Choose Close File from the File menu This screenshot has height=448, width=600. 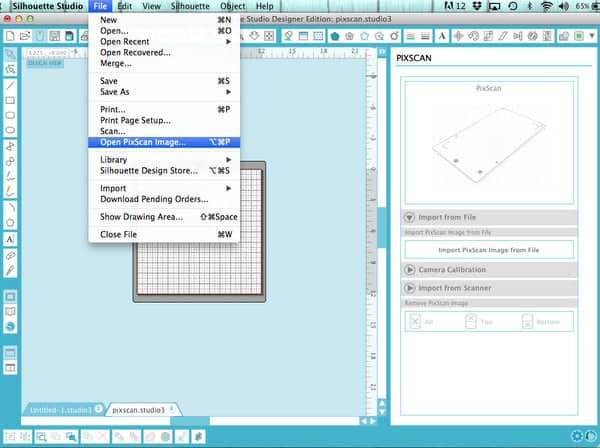(x=164, y=235)
